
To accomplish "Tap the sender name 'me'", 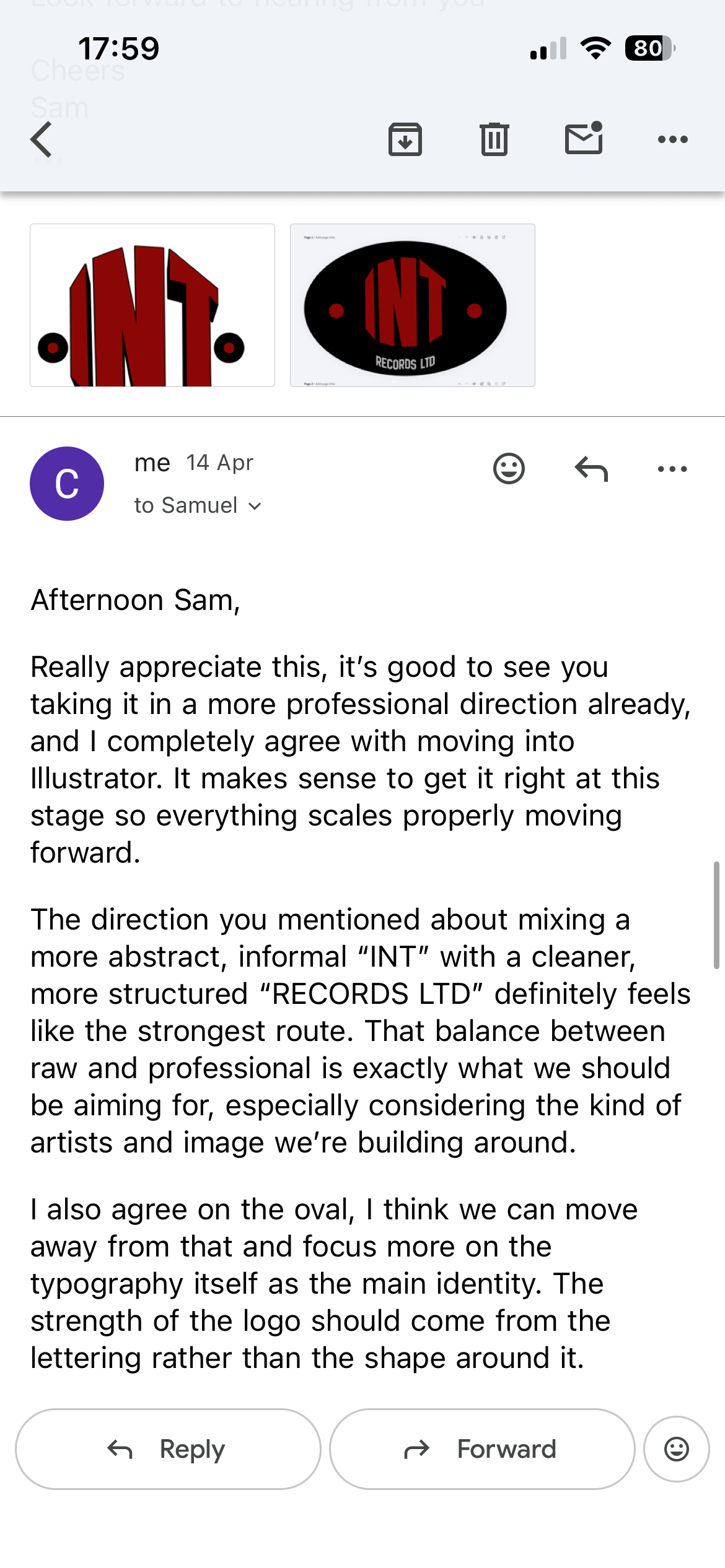I will [152, 463].
